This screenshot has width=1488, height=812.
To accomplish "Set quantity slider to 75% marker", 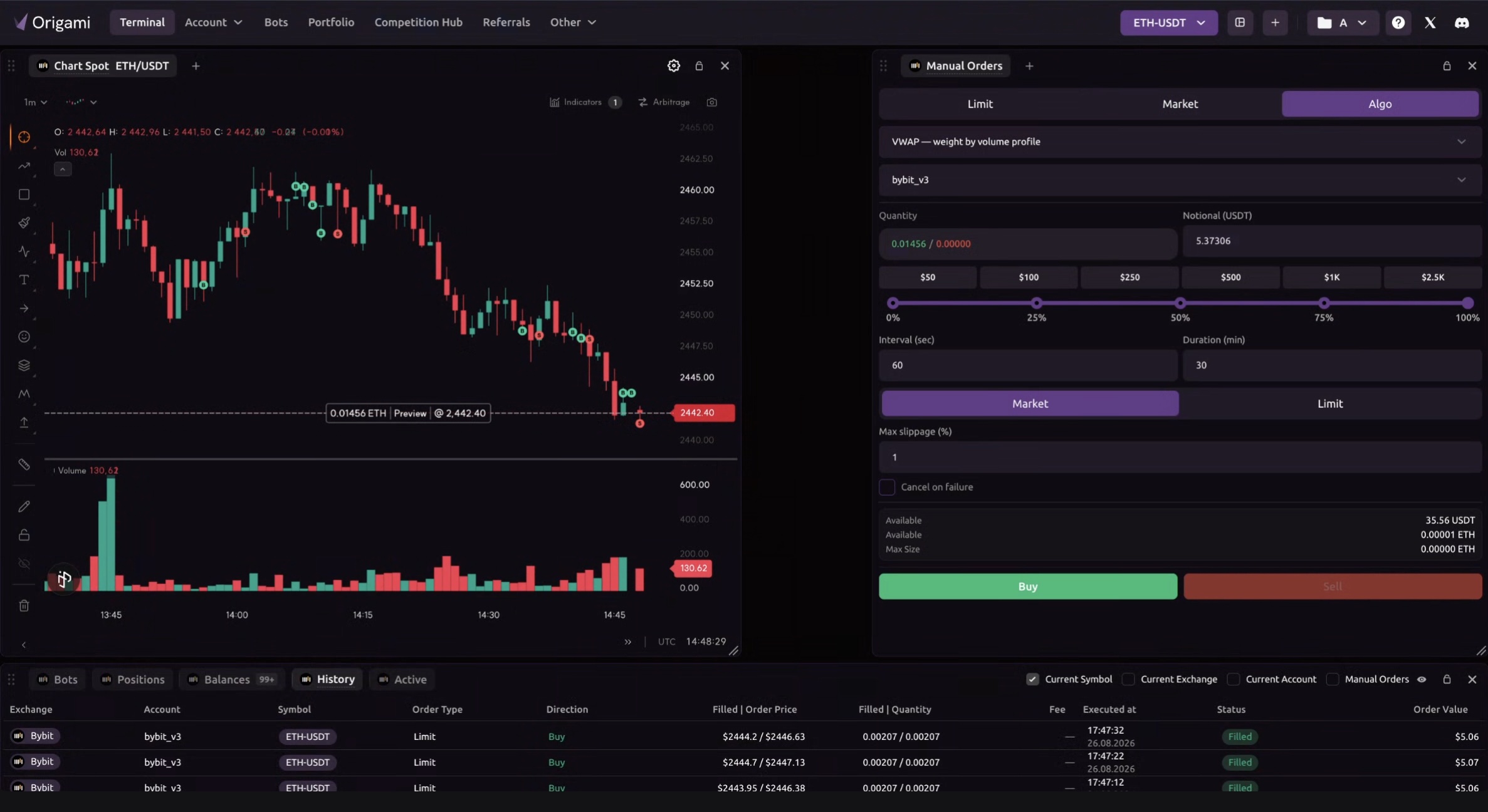I will click(1324, 303).
